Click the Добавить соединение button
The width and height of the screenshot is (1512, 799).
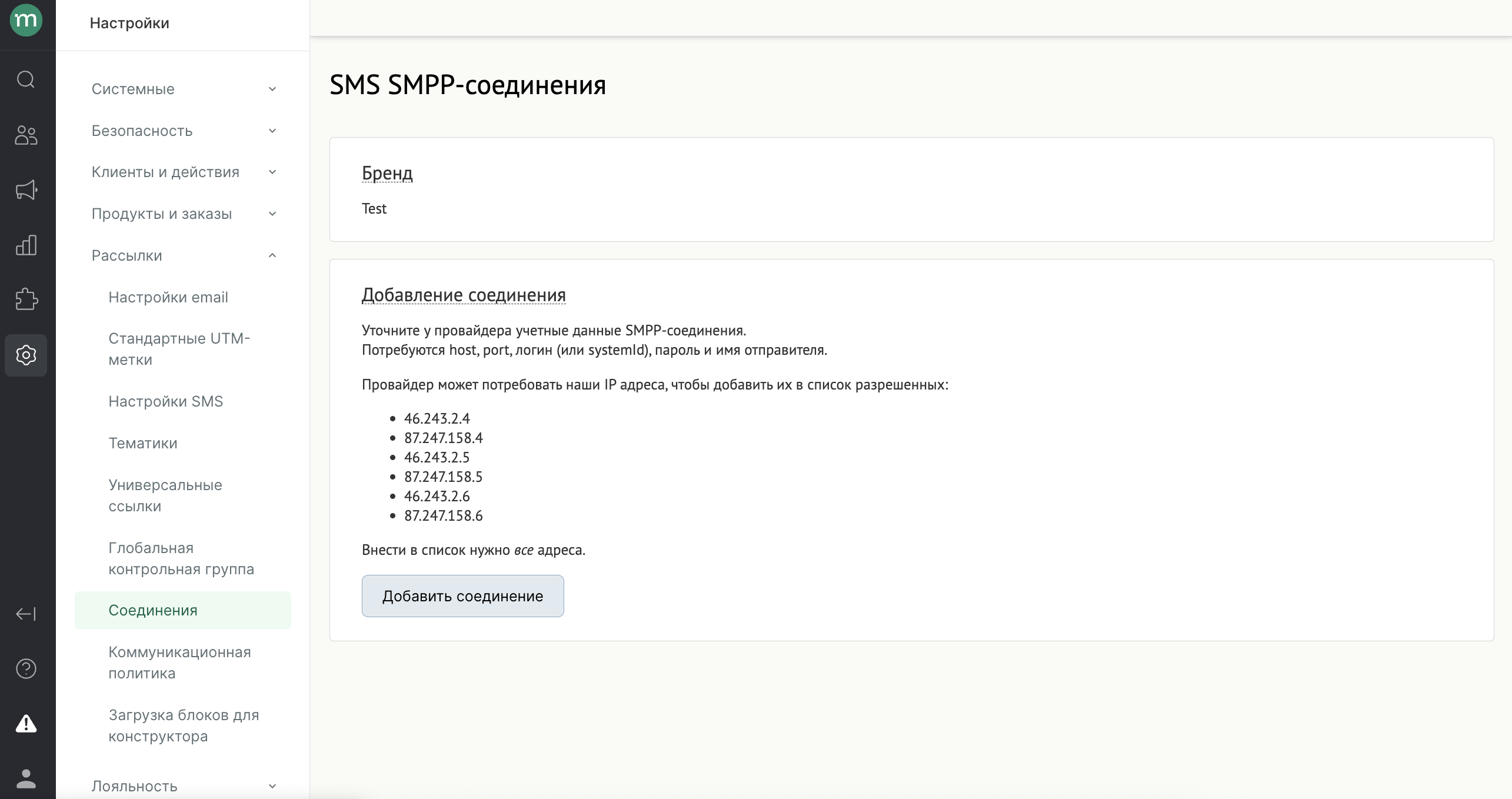[x=462, y=596]
